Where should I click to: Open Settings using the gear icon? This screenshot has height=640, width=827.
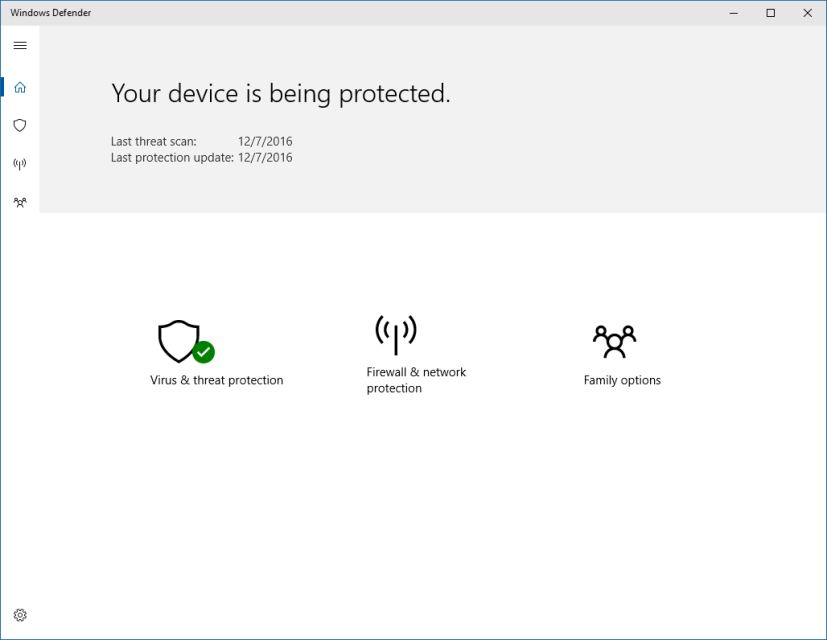click(19, 614)
